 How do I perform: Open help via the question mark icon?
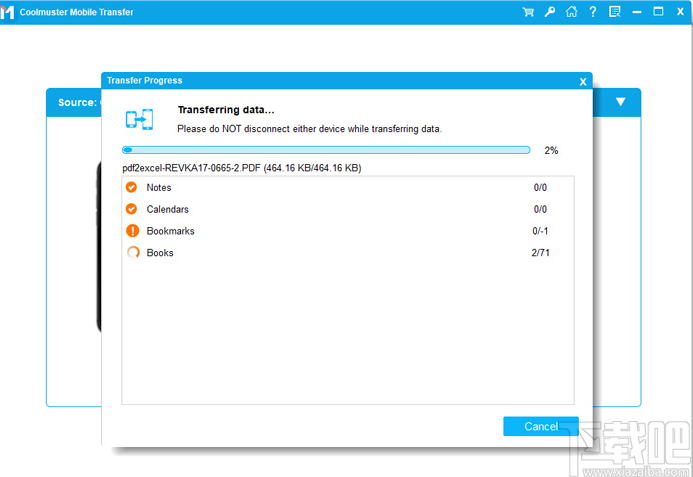(x=593, y=12)
